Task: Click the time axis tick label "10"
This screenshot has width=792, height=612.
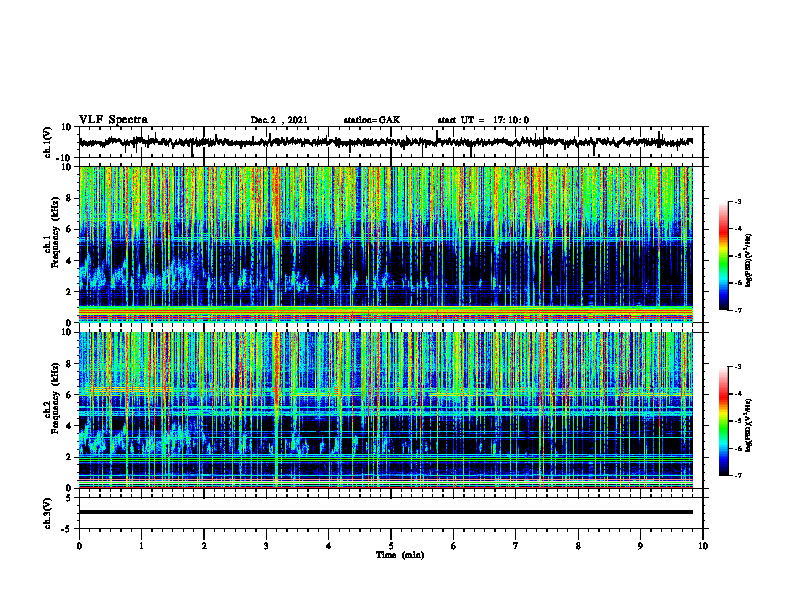Action: tap(703, 546)
